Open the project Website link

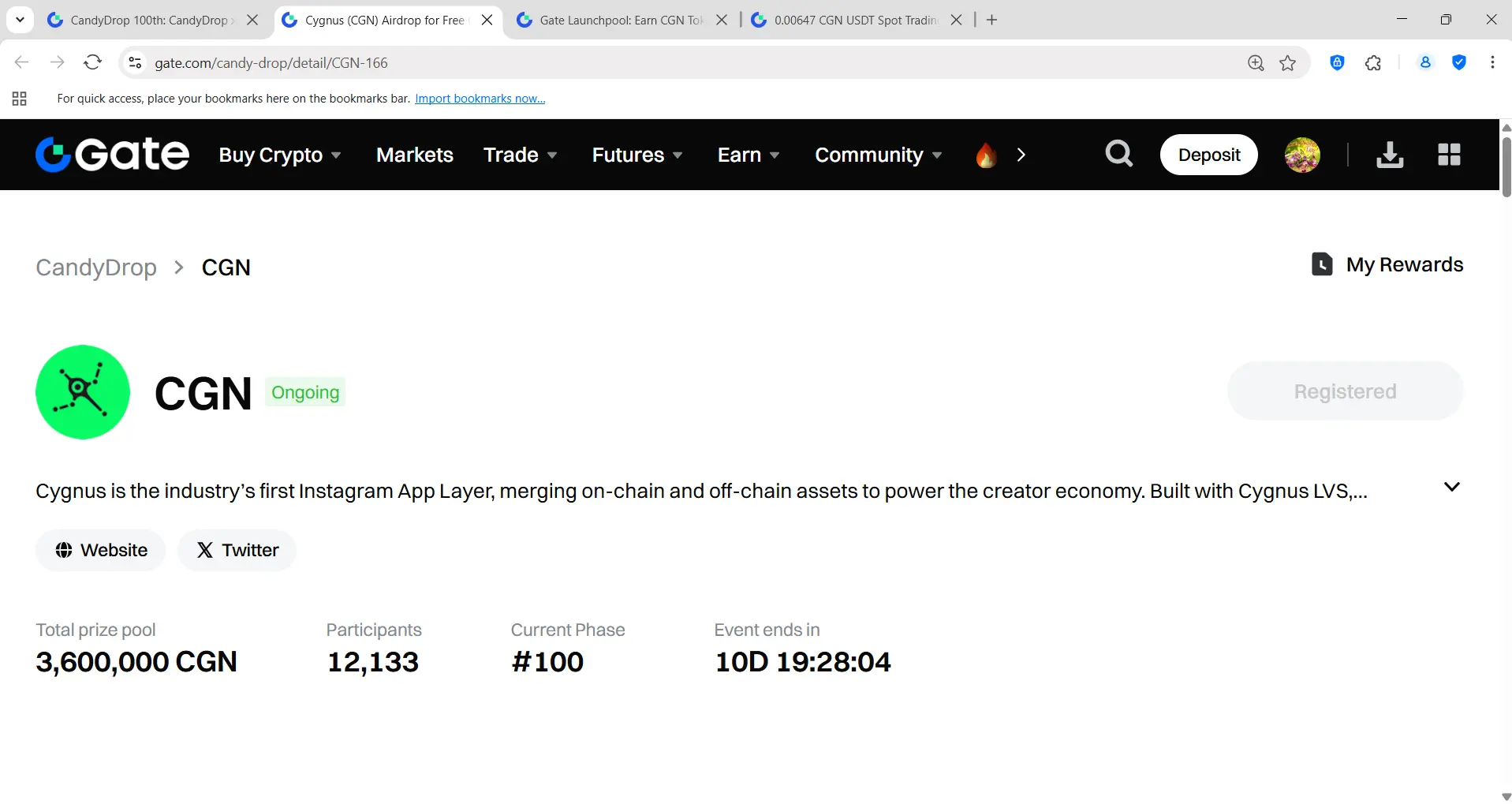tap(101, 550)
